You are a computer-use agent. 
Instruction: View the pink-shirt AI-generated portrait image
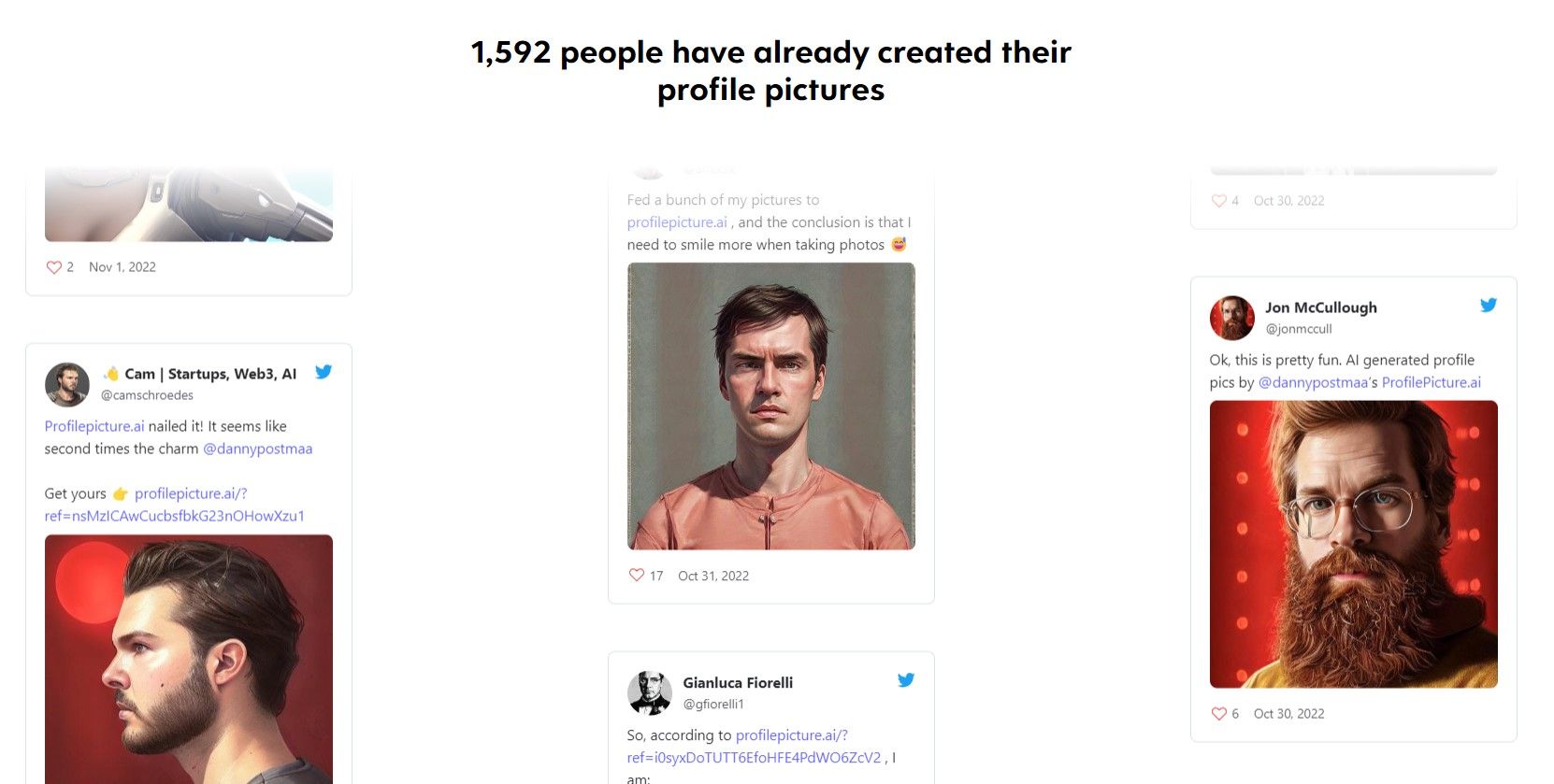click(770, 405)
